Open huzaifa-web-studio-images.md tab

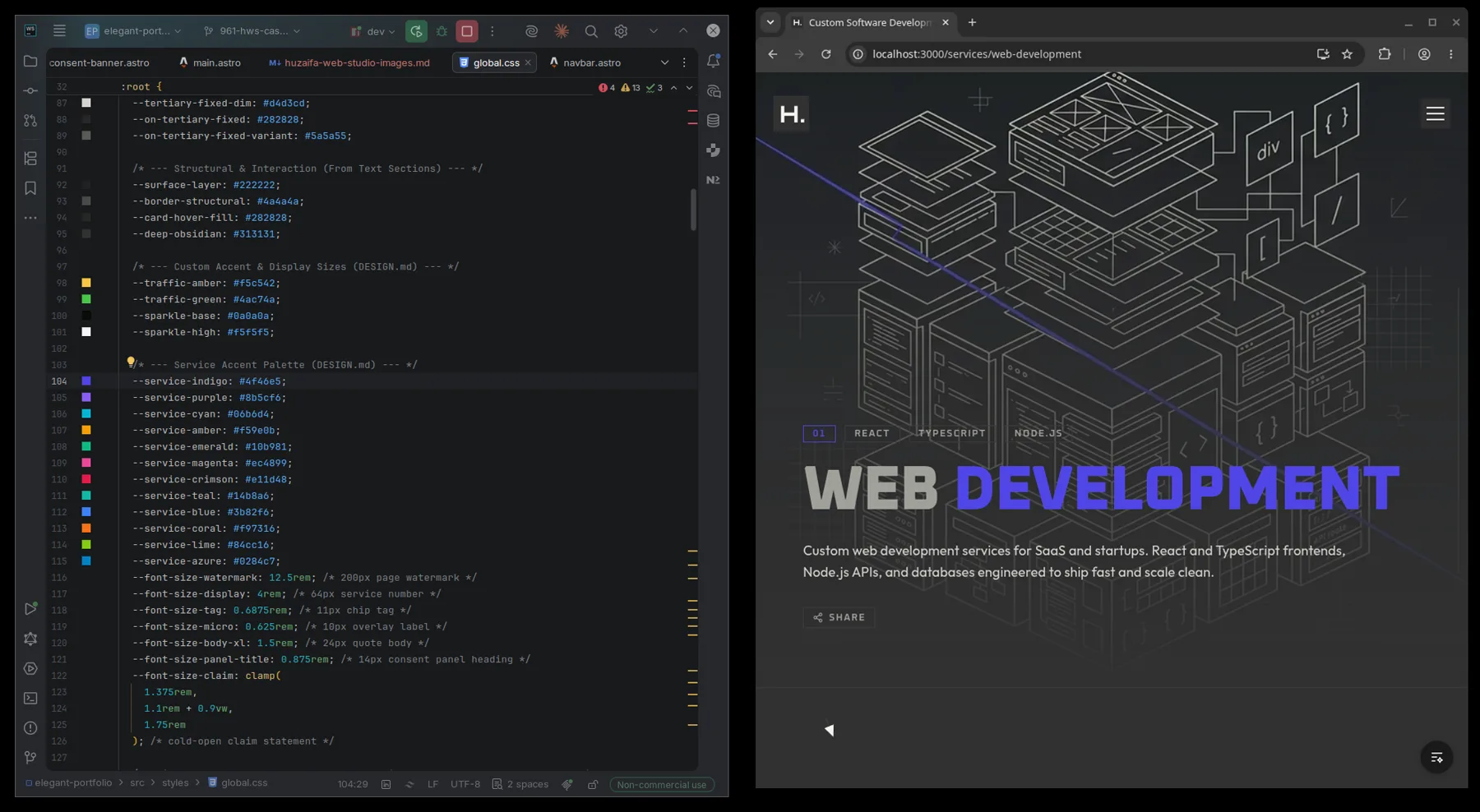pyautogui.click(x=349, y=62)
